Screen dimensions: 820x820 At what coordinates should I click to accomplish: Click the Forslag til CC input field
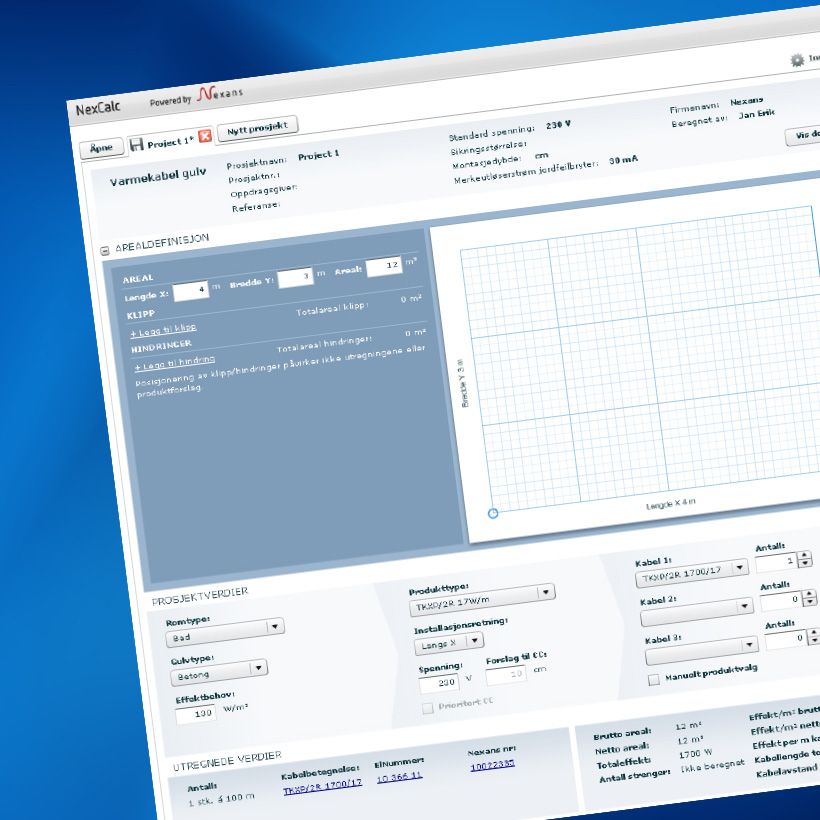[x=506, y=675]
